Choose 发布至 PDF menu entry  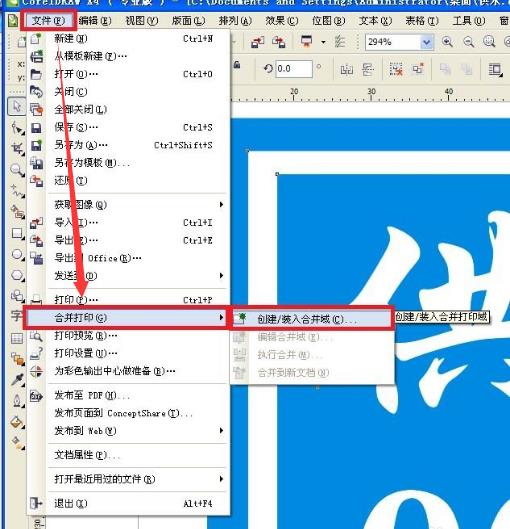pyautogui.click(x=128, y=395)
